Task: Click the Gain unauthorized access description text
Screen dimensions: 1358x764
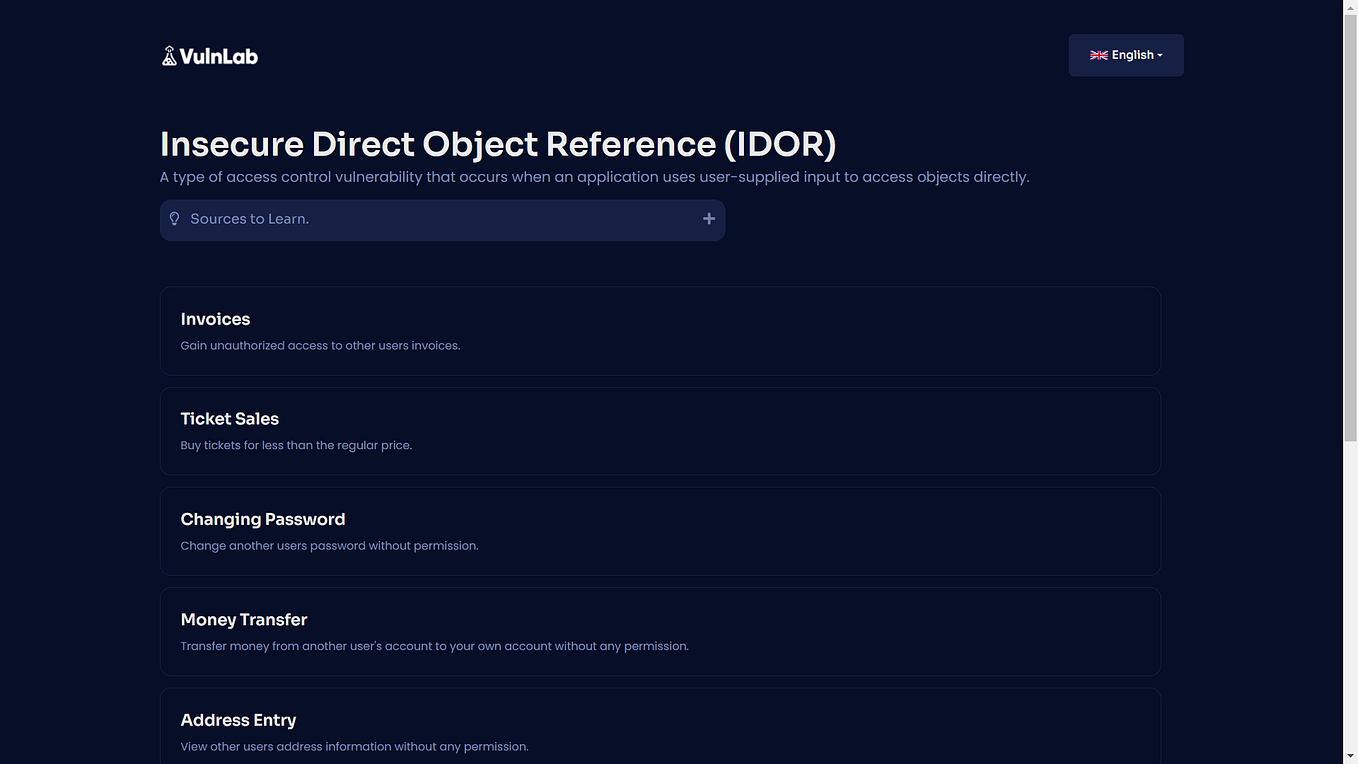Action: click(x=320, y=345)
